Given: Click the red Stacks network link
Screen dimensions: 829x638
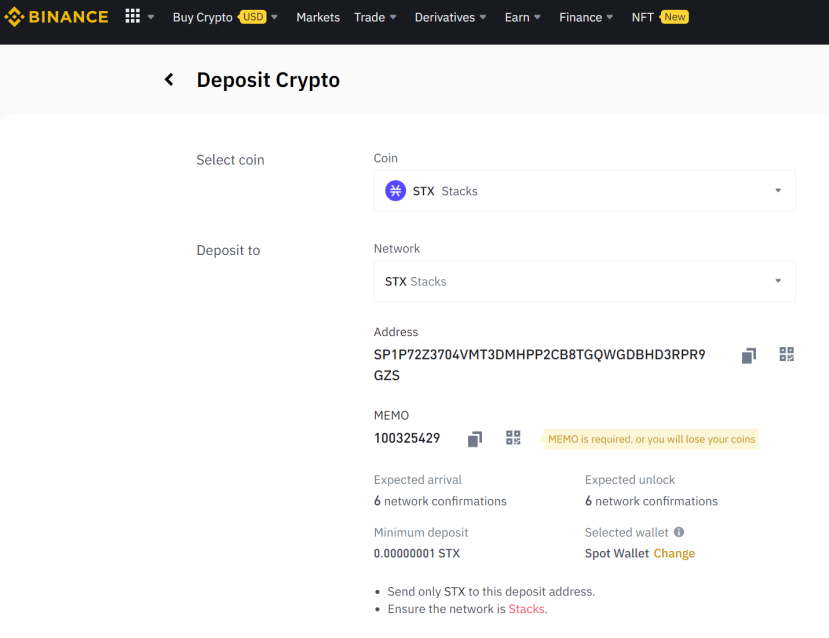Looking at the screenshot, I should click(526, 609).
